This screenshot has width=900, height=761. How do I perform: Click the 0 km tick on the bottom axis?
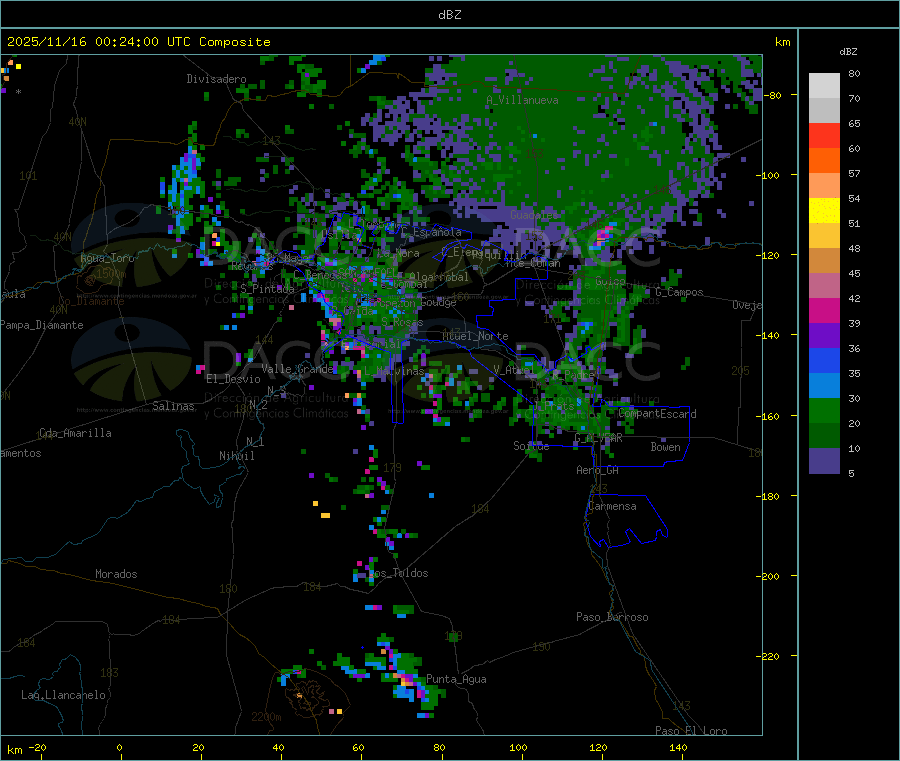(119, 748)
